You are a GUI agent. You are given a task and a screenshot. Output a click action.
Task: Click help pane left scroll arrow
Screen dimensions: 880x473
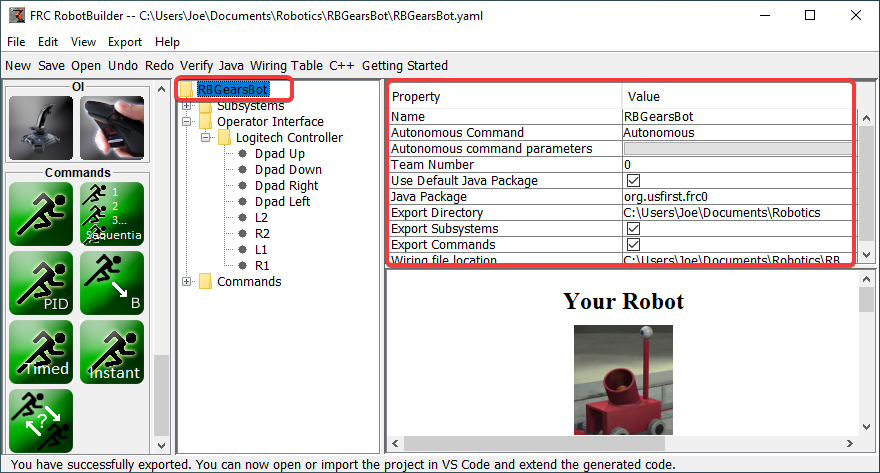[x=395, y=443]
